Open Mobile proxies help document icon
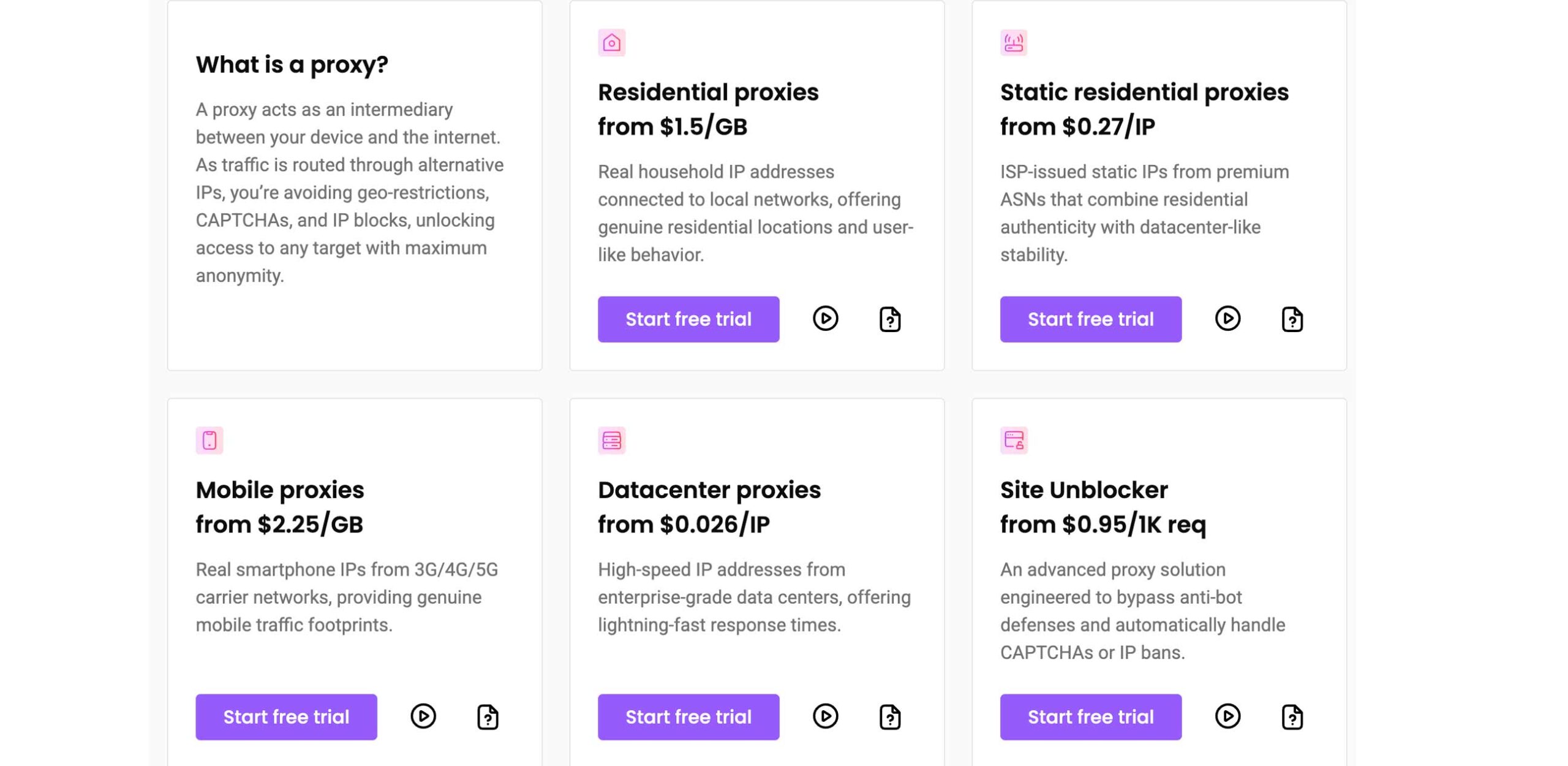 488,717
